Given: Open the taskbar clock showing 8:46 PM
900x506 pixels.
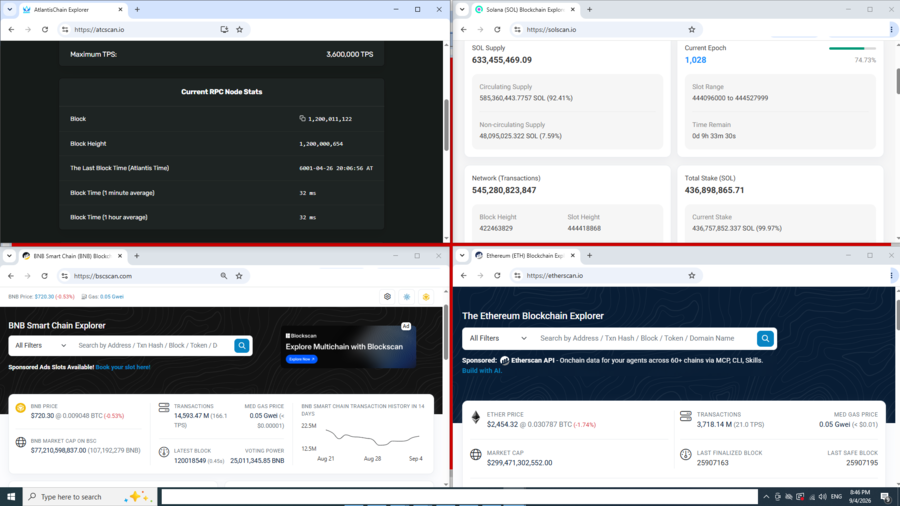Looking at the screenshot, I should coord(860,497).
